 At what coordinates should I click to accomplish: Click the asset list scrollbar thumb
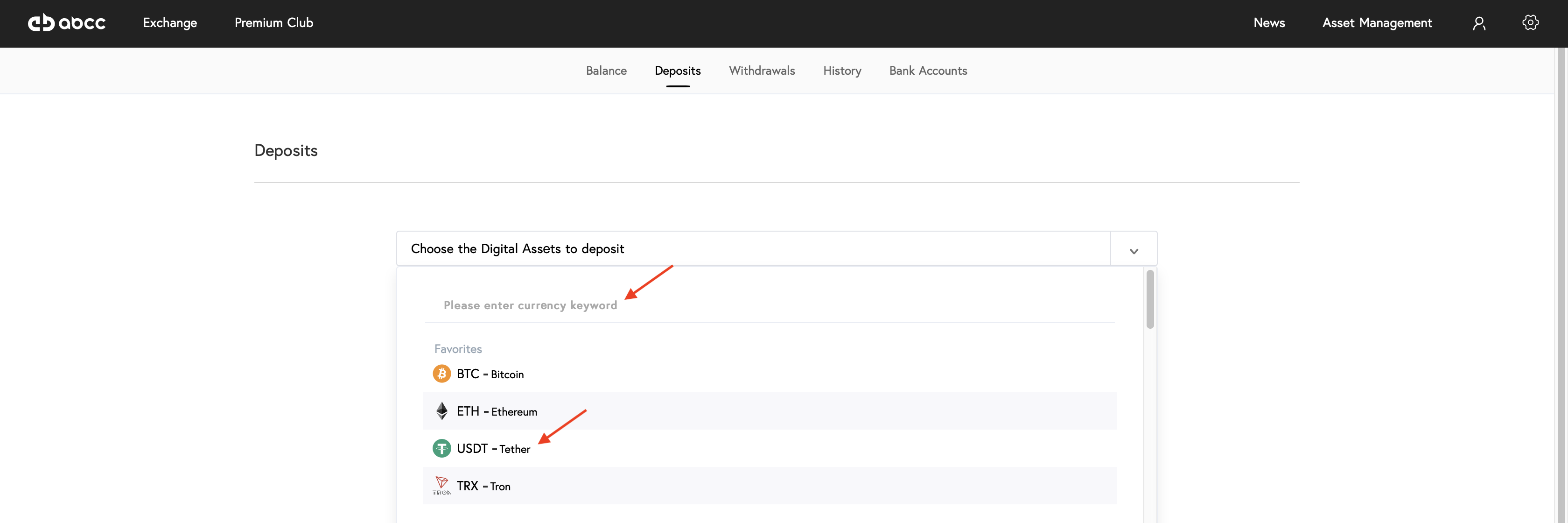pos(1150,299)
